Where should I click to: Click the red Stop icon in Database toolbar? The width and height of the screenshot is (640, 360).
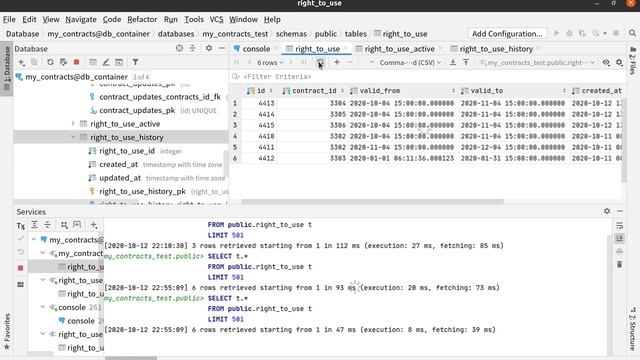pyautogui.click(x=76, y=62)
